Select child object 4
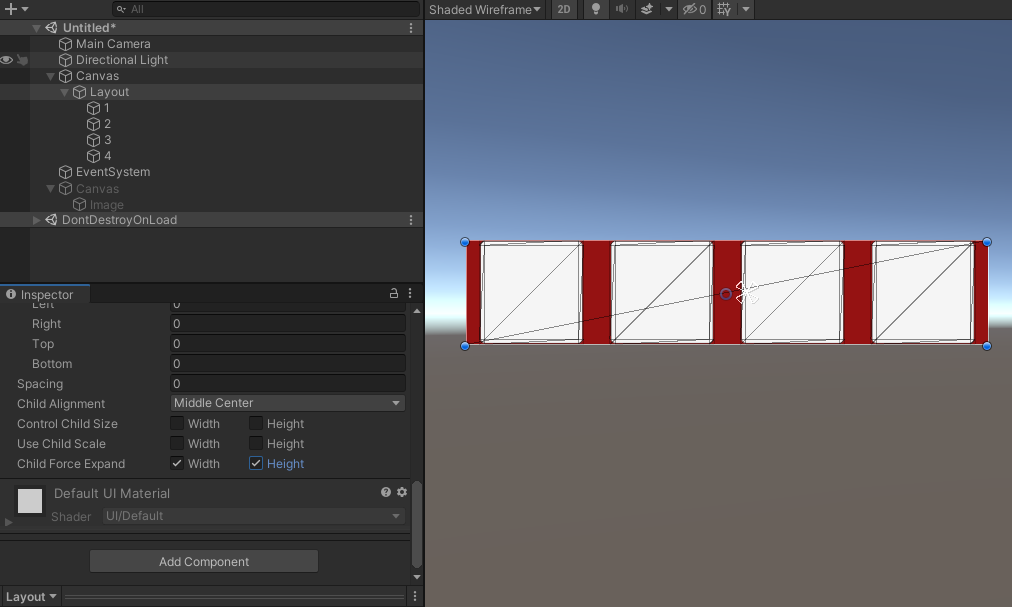Screen dimensions: 1012x607 point(107,156)
